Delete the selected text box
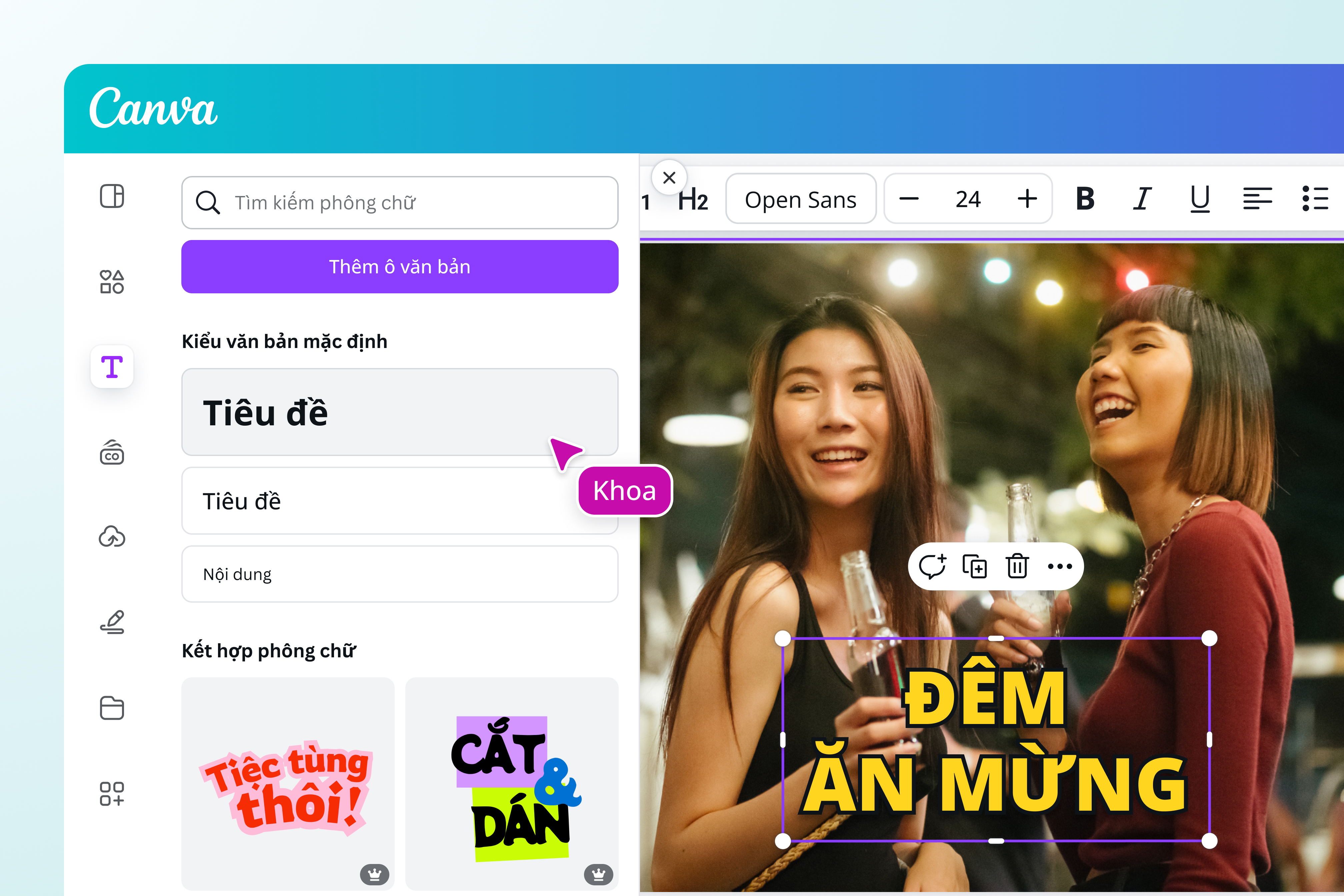 click(1017, 566)
